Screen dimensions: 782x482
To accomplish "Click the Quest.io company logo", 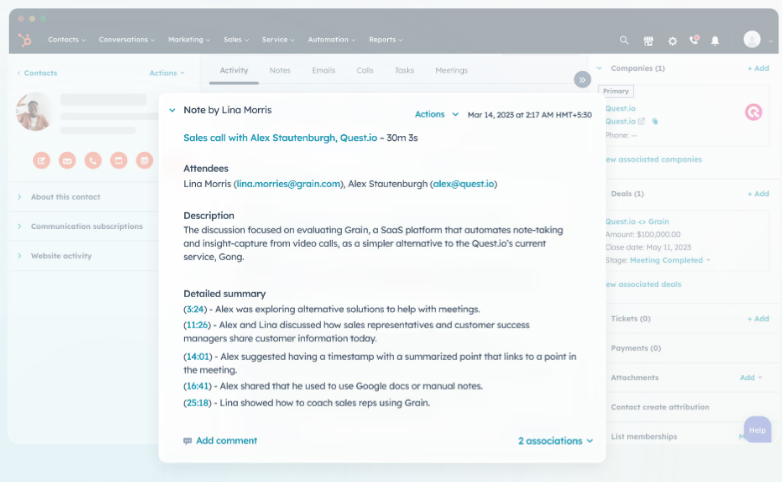I will [x=754, y=112].
